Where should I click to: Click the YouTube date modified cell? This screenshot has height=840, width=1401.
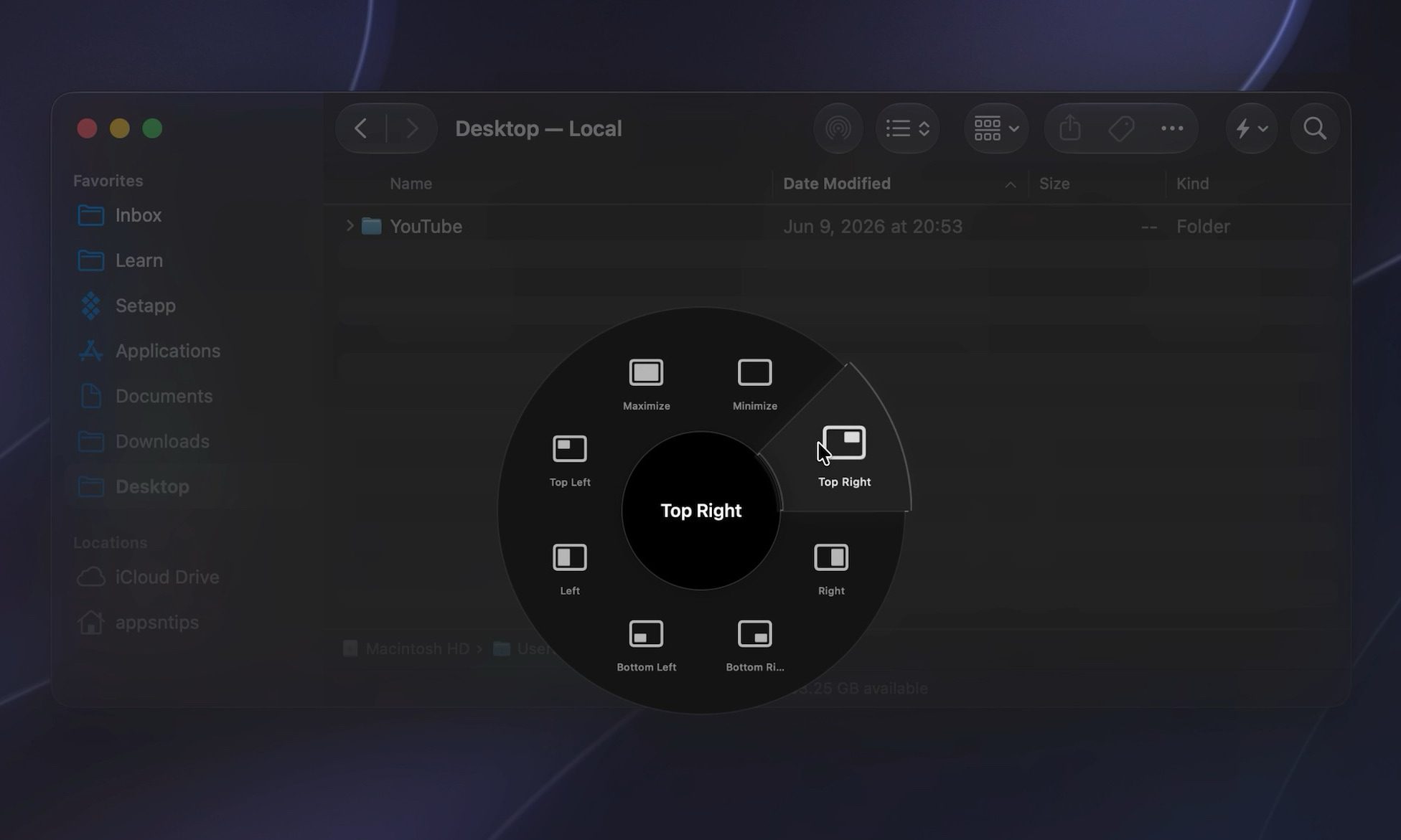pyautogui.click(x=872, y=226)
